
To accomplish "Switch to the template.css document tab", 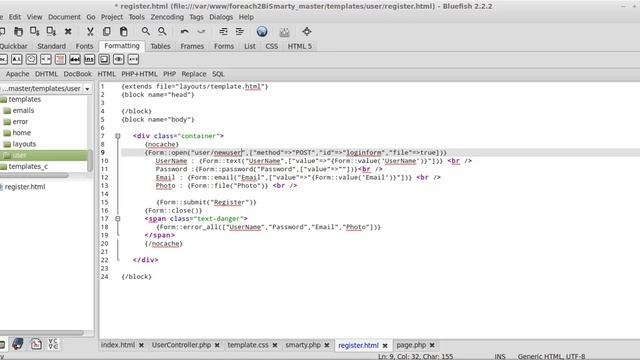I will click(248, 345).
